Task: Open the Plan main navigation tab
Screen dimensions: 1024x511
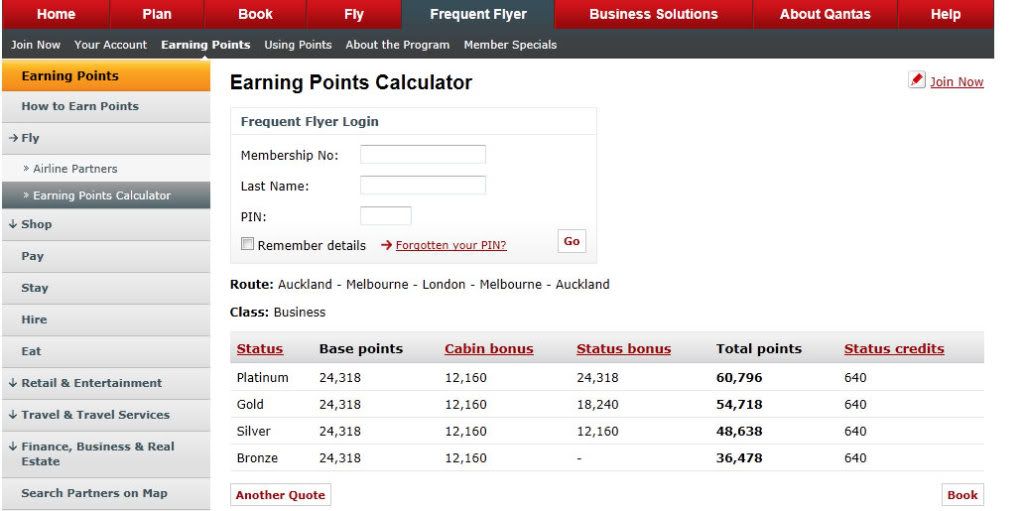Action: coord(157,14)
